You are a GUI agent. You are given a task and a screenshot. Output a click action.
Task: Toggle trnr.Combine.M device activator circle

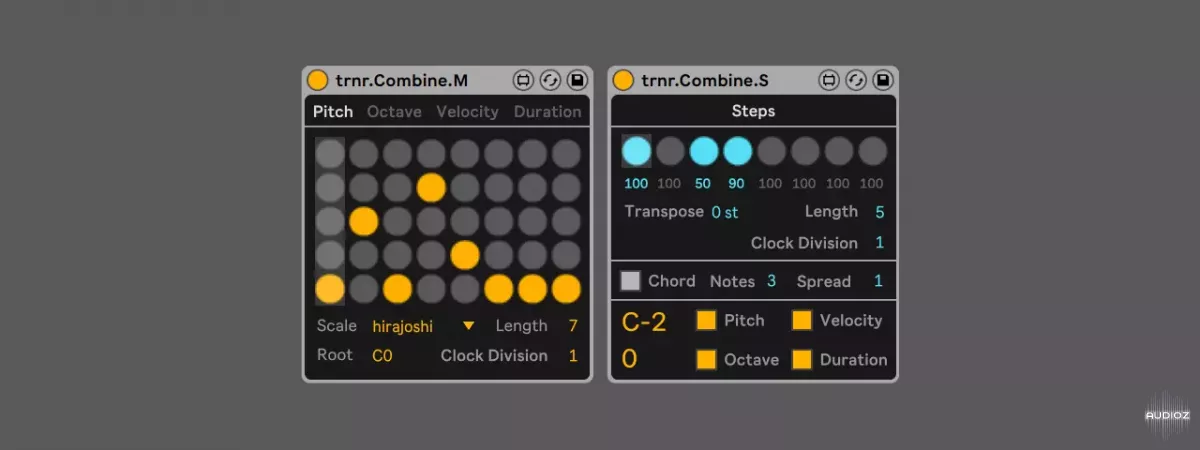click(317, 80)
